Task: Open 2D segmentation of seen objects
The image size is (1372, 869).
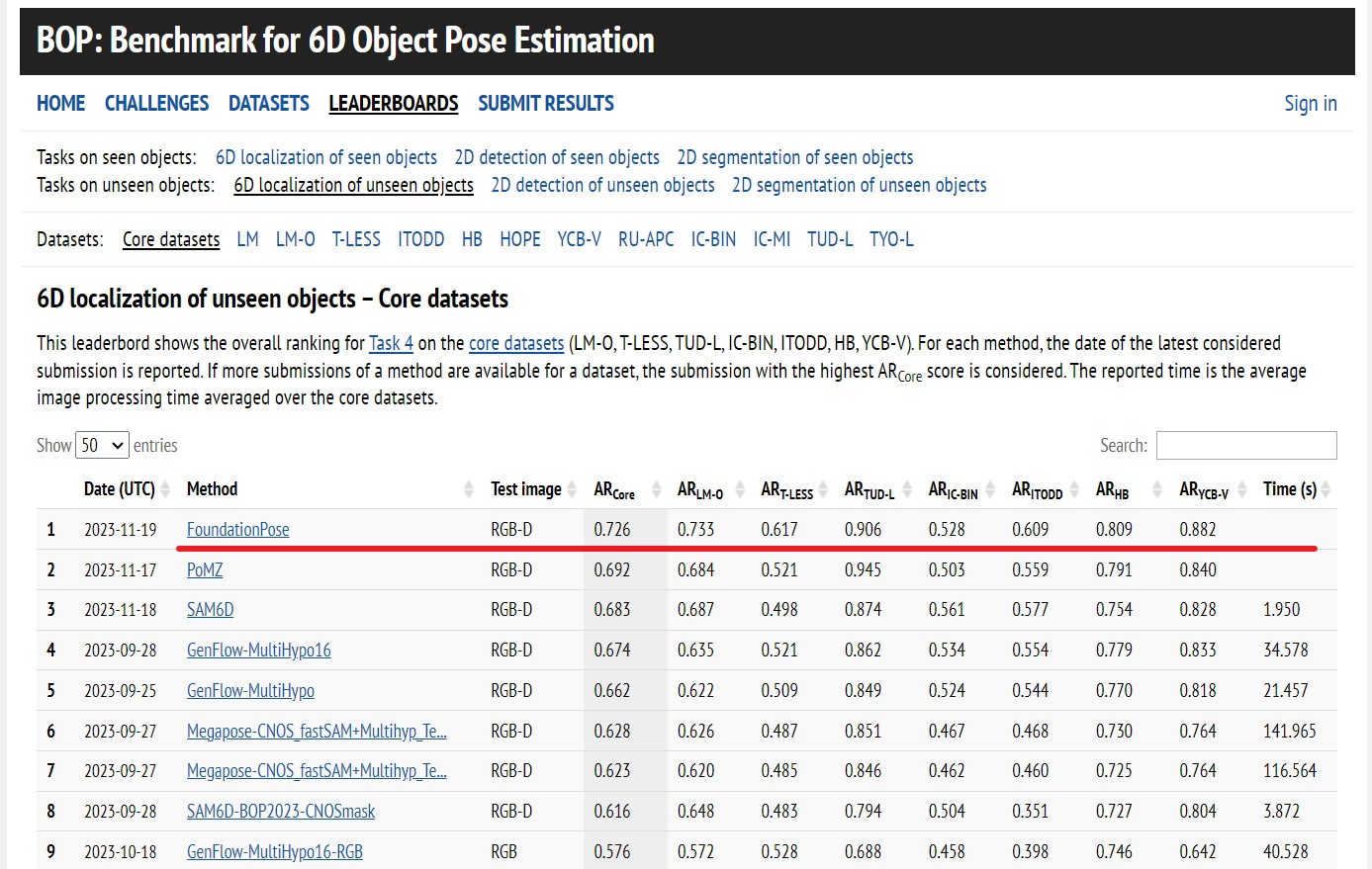Action: [x=795, y=157]
